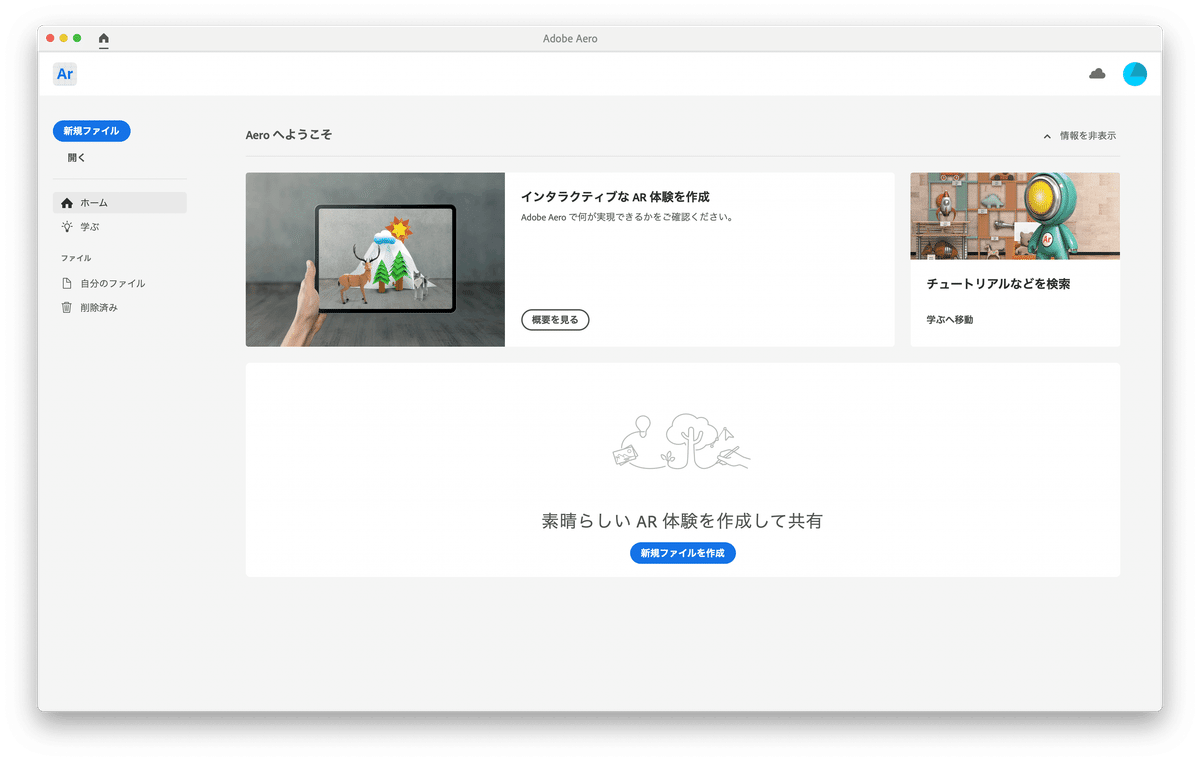Click the document icon next to 自分のファイル
1200x761 pixels.
coord(67,283)
